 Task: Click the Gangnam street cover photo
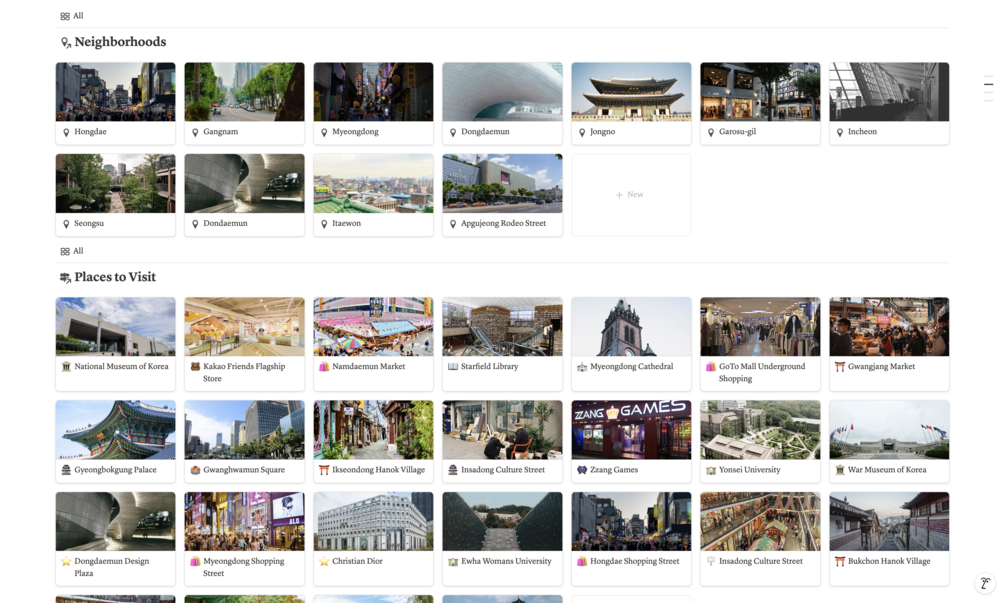pyautogui.click(x=244, y=92)
